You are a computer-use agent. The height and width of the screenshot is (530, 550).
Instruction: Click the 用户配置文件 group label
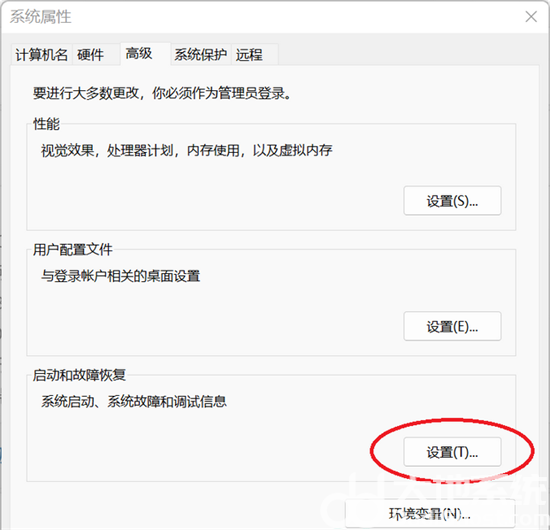[73, 250]
